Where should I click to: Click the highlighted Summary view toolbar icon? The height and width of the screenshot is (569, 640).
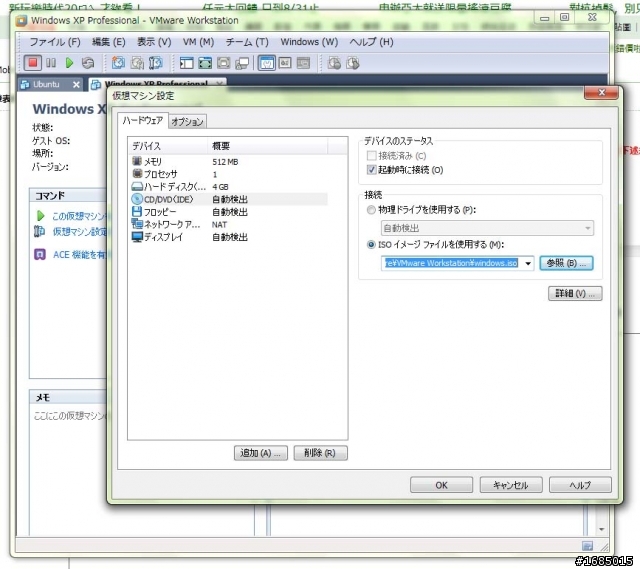[267, 63]
